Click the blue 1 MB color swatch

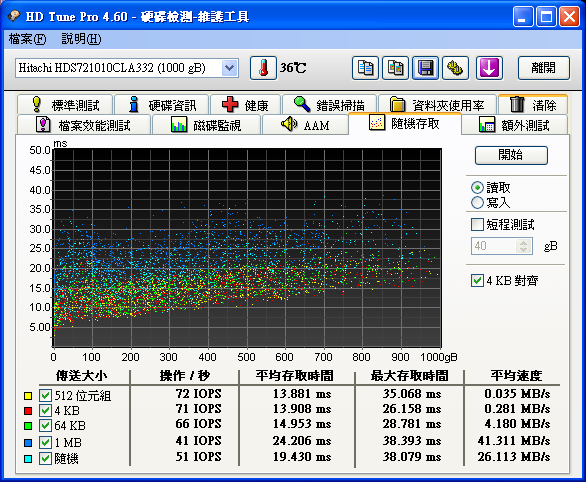tap(28, 443)
